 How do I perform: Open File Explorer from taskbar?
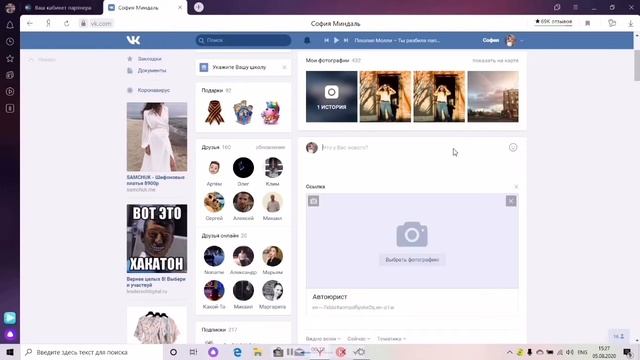coord(258,352)
